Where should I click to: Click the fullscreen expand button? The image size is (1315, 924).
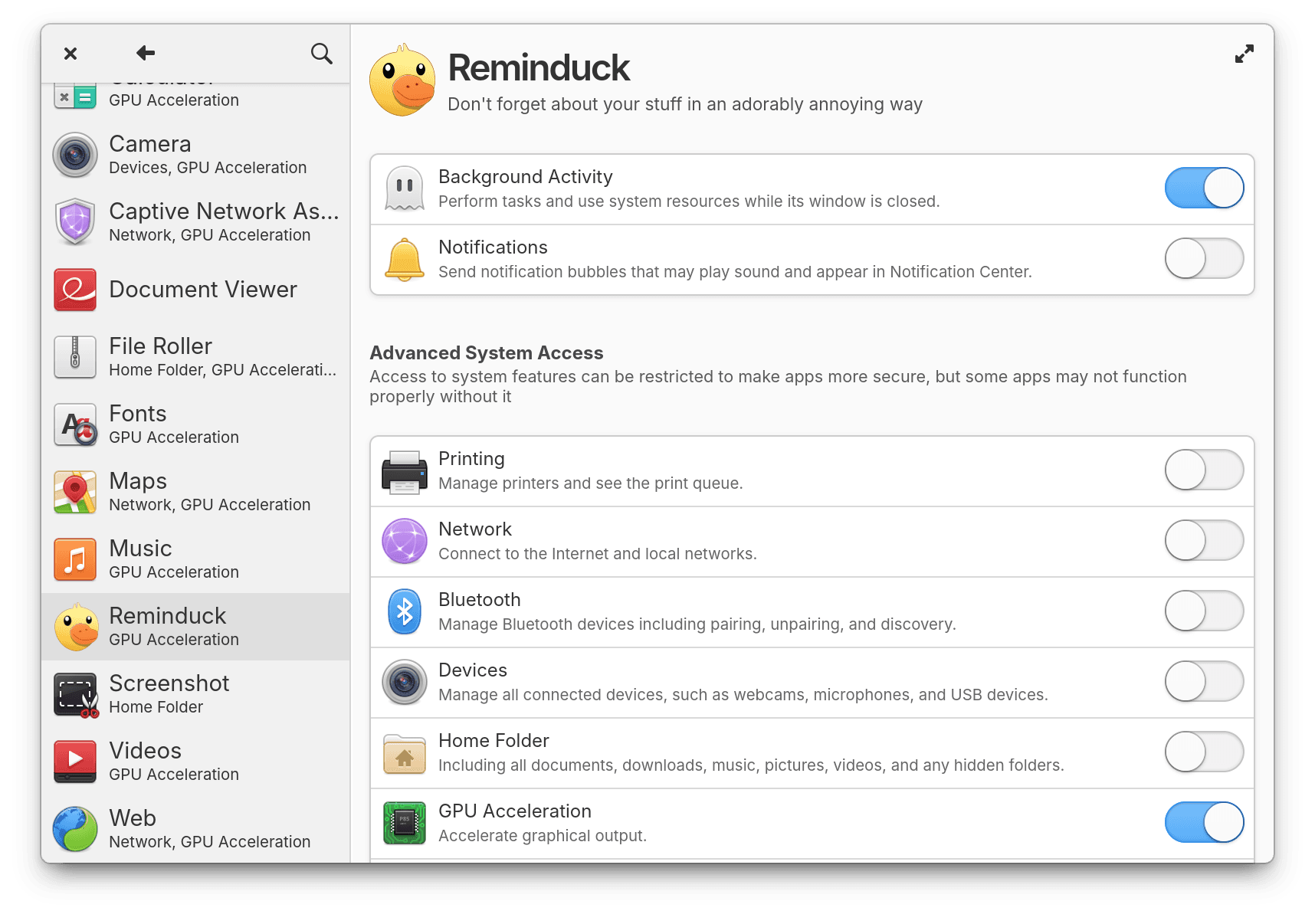1244,54
